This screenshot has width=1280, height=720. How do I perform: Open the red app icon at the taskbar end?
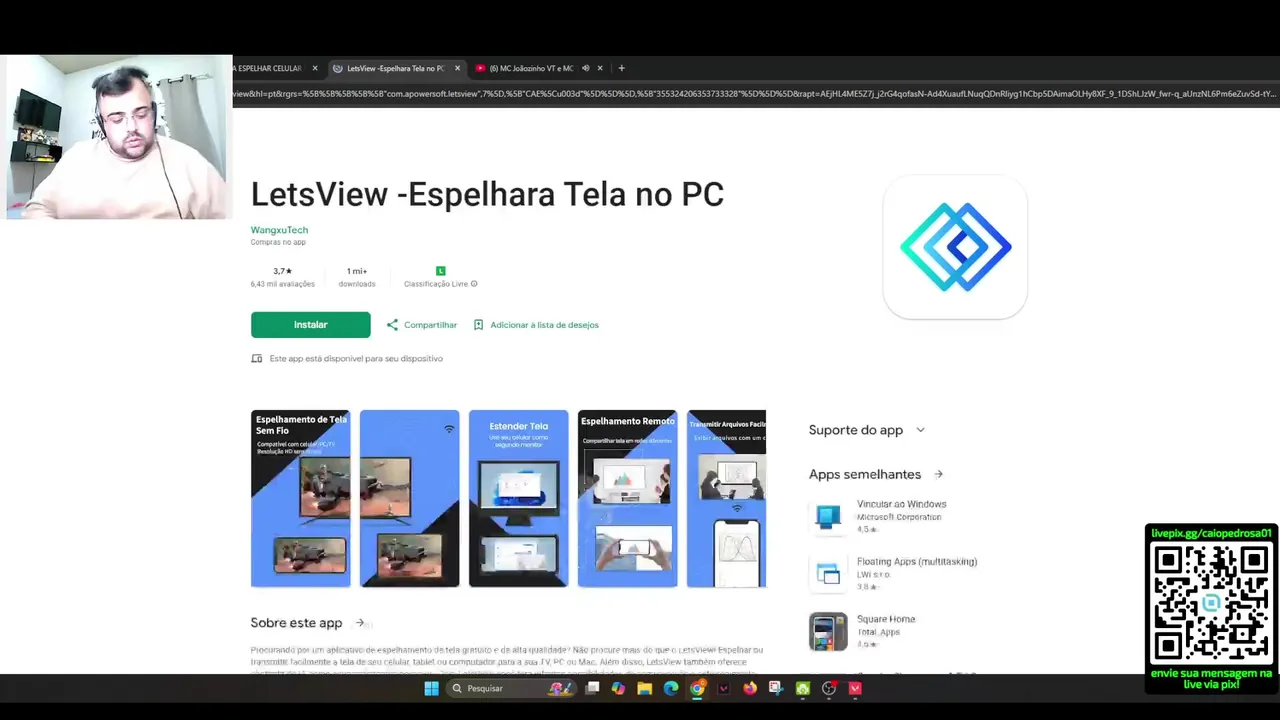pos(855,688)
